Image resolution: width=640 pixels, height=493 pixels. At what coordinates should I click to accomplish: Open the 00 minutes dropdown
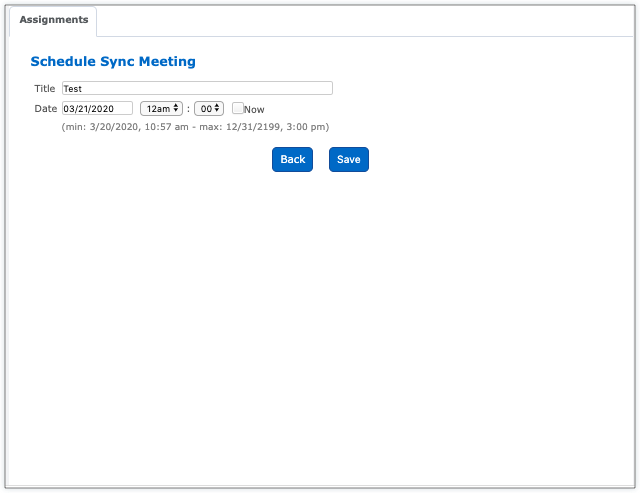pos(208,108)
